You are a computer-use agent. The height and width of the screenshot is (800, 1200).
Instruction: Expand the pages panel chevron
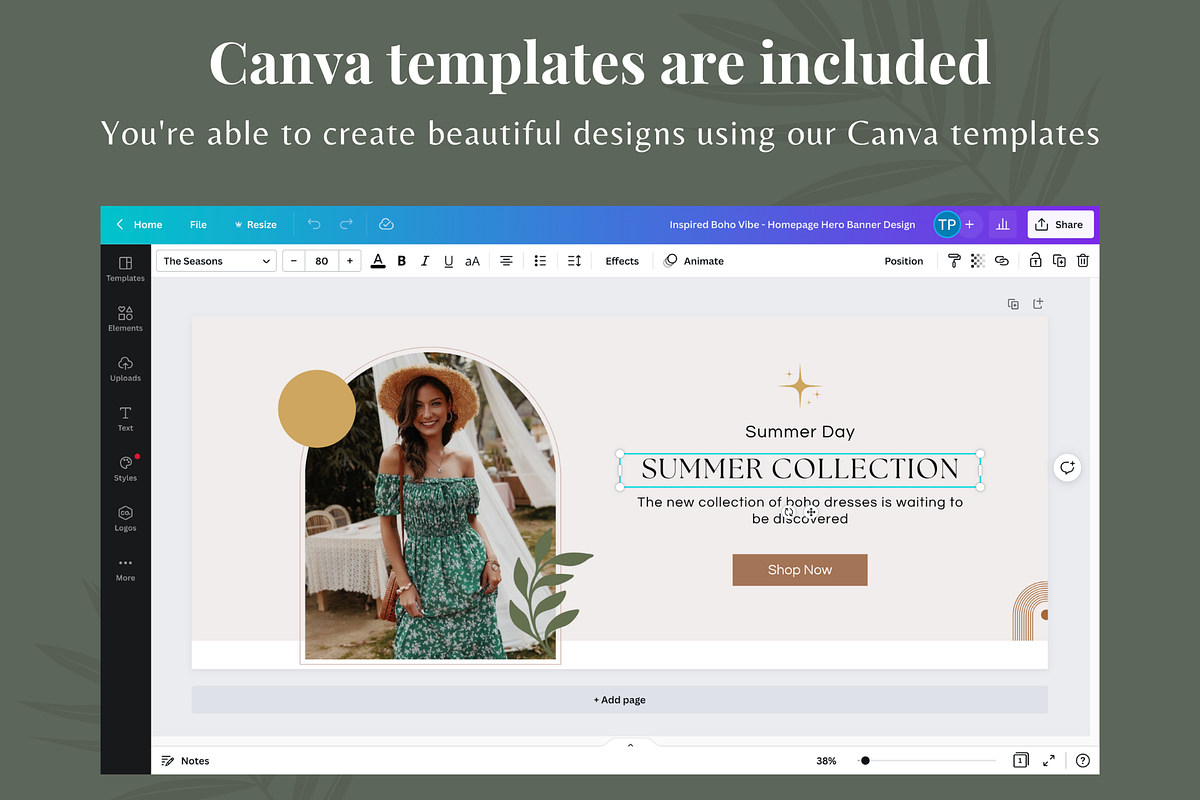click(x=630, y=745)
